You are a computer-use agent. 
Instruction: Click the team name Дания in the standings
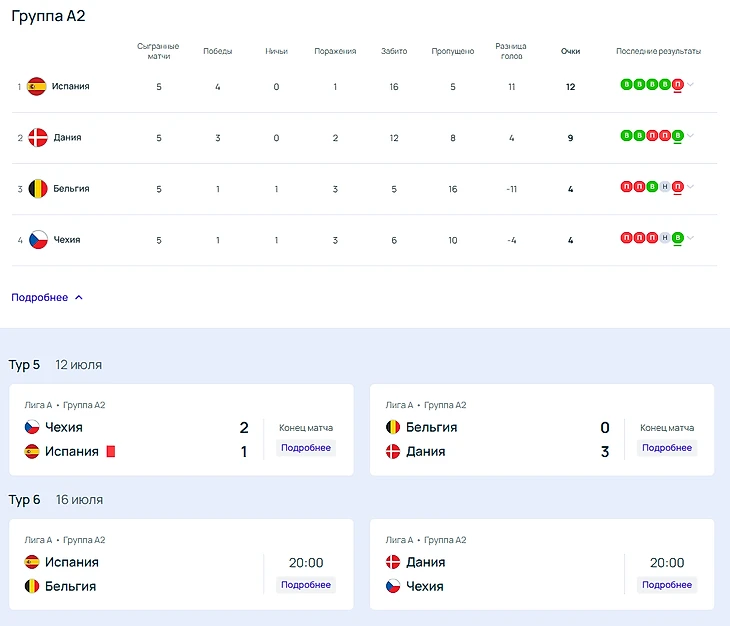point(67,137)
